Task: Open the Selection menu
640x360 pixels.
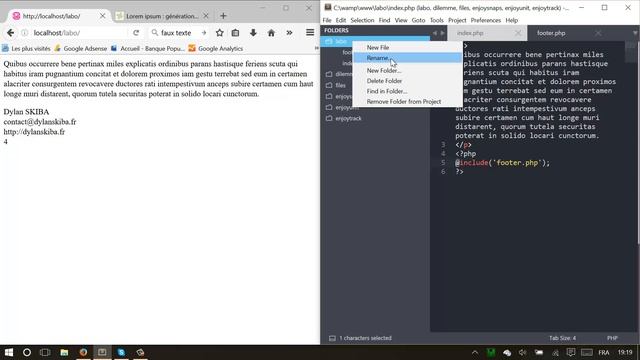Action: pyautogui.click(x=362, y=20)
